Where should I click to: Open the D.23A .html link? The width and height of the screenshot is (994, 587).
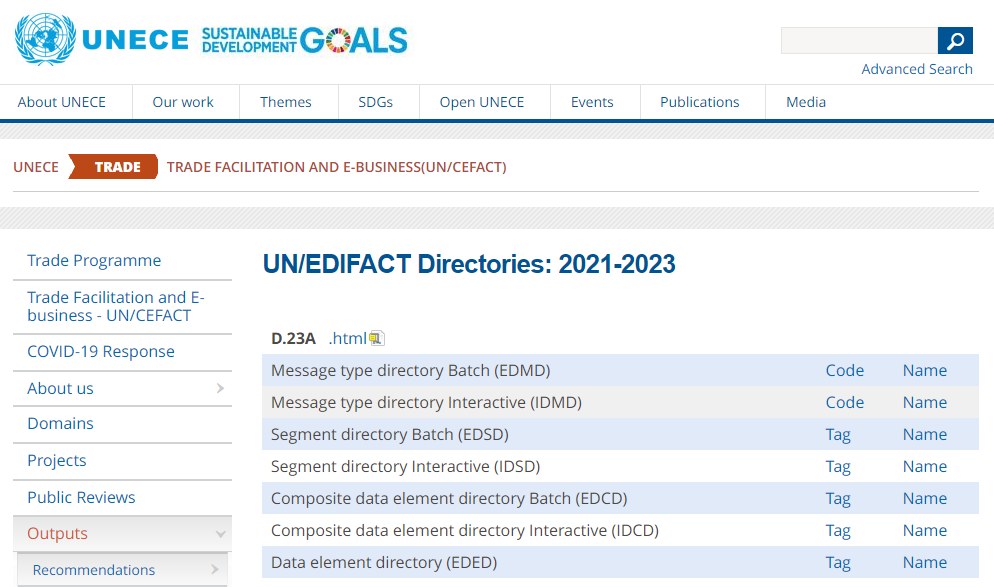[347, 339]
